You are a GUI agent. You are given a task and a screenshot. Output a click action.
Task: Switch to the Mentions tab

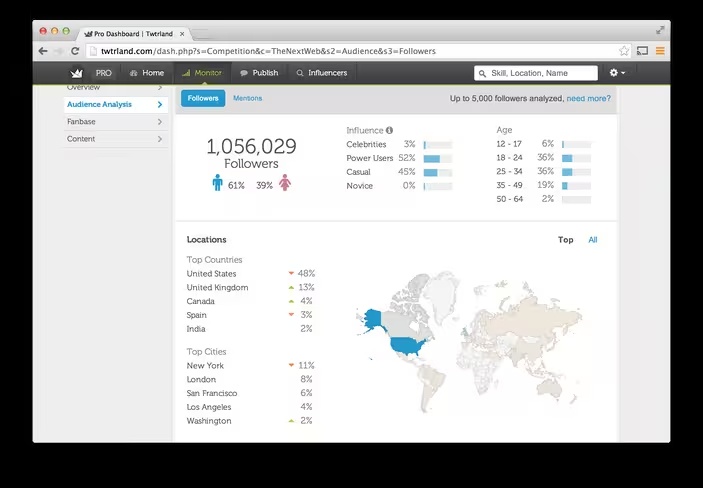point(247,98)
